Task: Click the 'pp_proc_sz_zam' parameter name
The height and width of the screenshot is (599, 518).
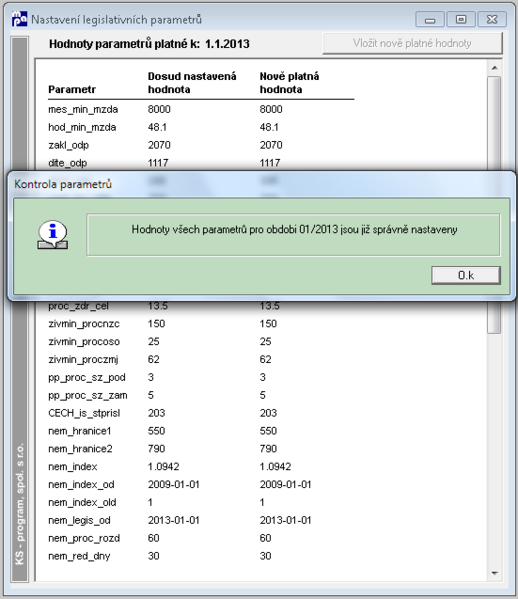Action: (x=88, y=395)
